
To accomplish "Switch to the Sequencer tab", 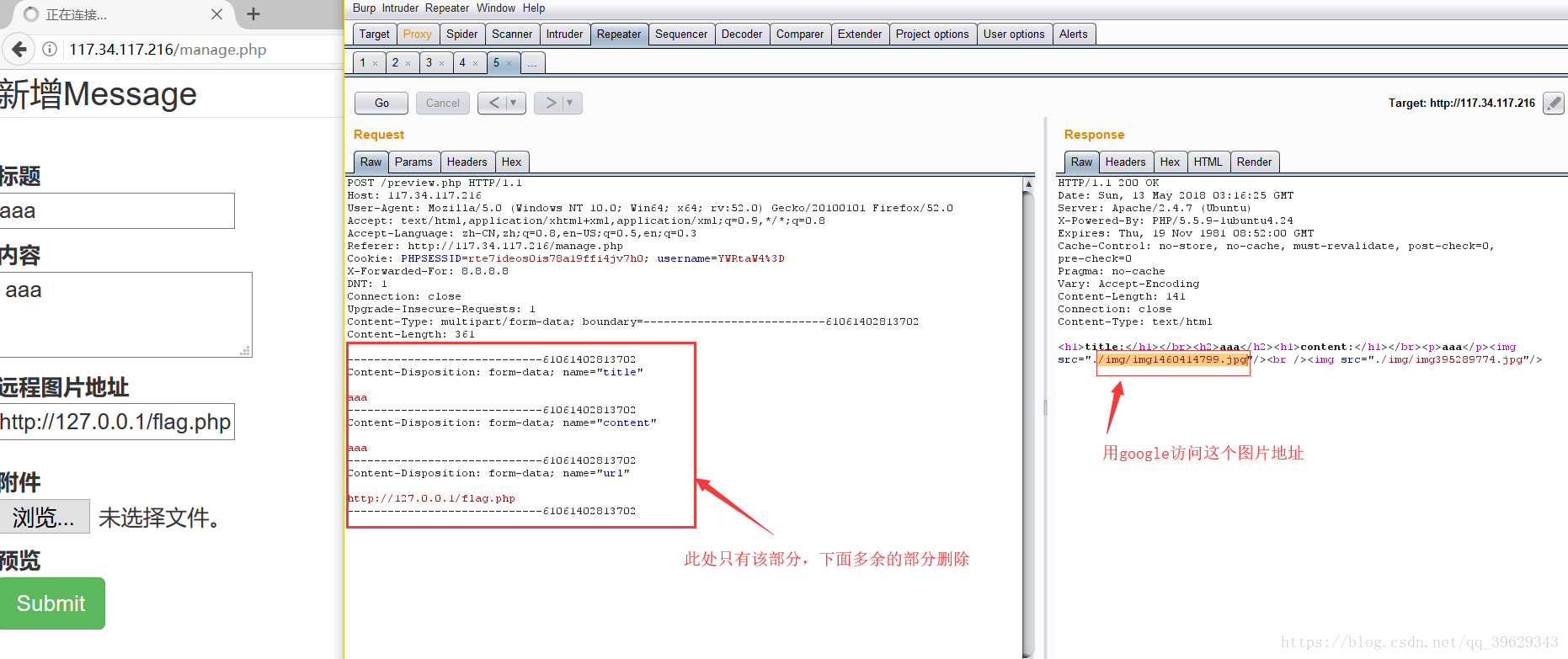I will pos(681,35).
